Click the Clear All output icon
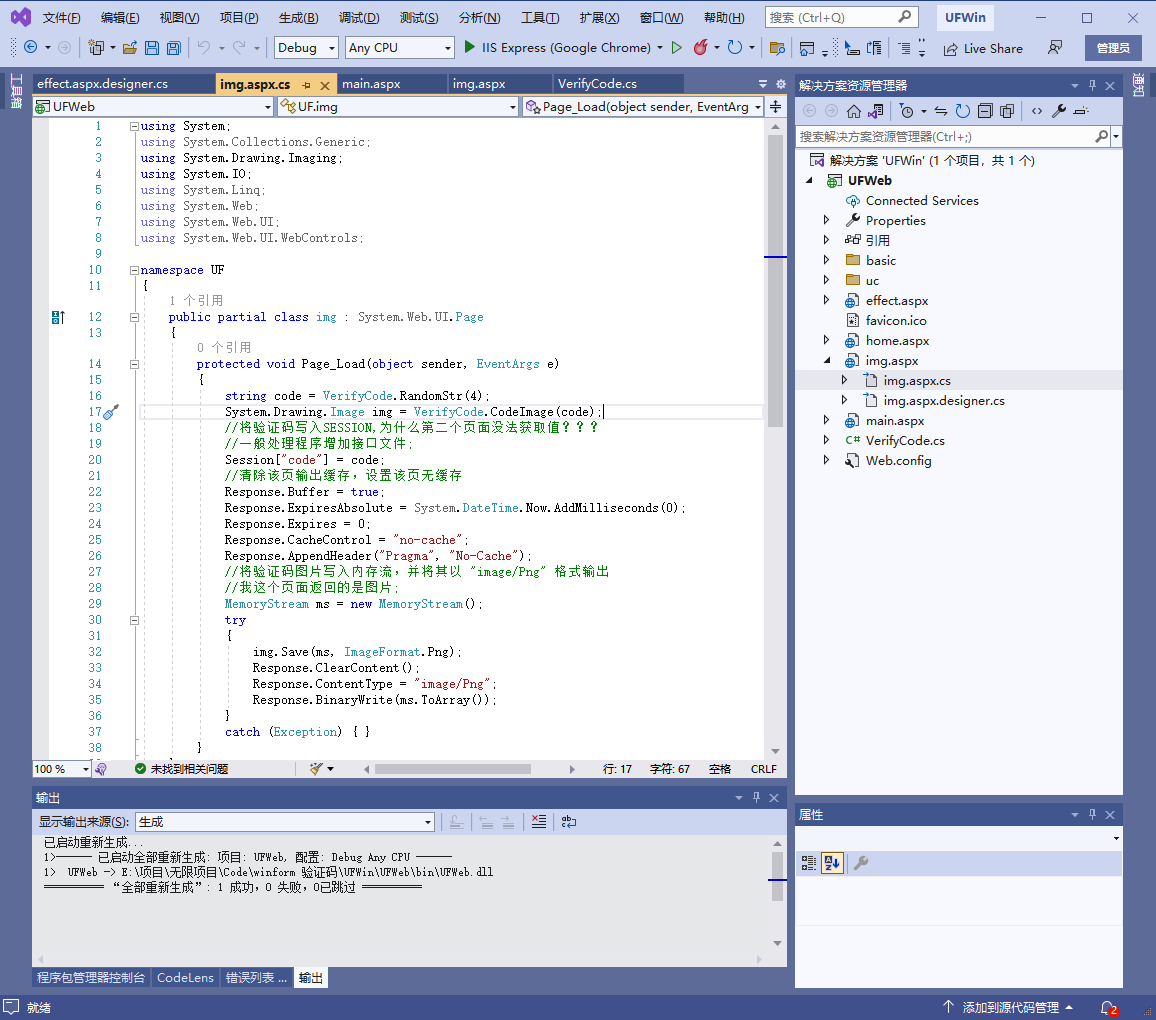The image size is (1156, 1020). point(539,822)
